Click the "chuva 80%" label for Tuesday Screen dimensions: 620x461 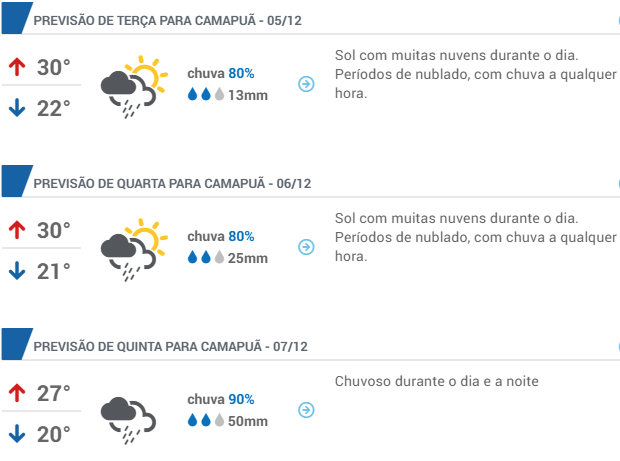click(221, 73)
